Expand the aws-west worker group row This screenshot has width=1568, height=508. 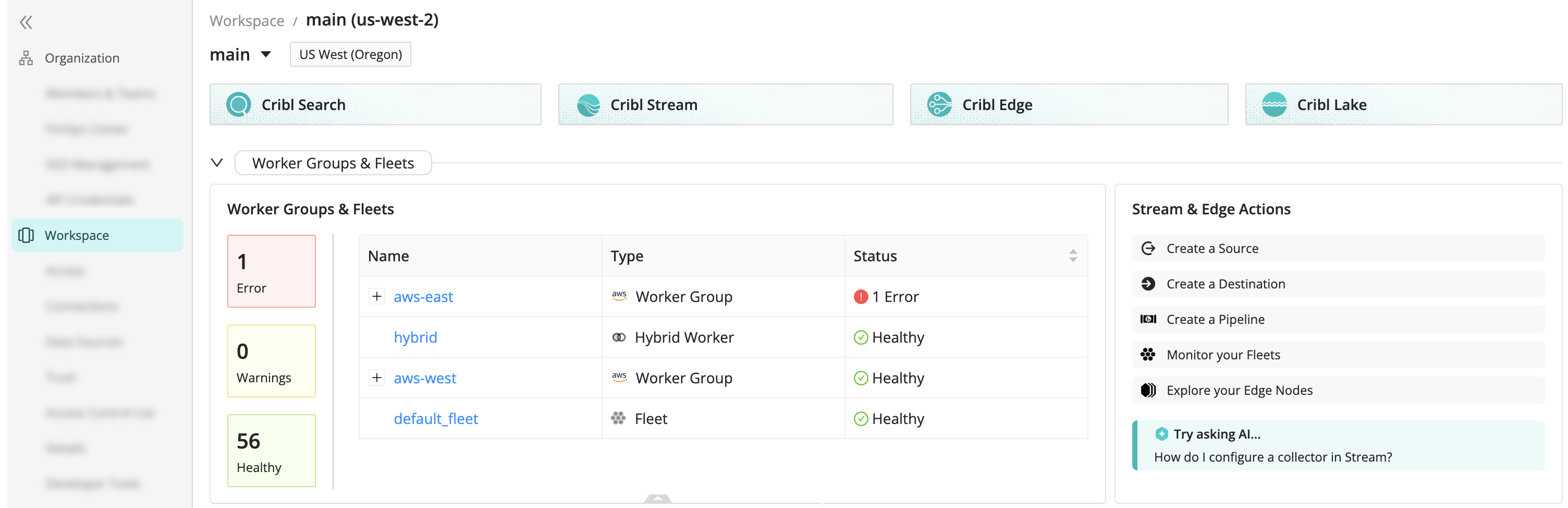click(377, 378)
